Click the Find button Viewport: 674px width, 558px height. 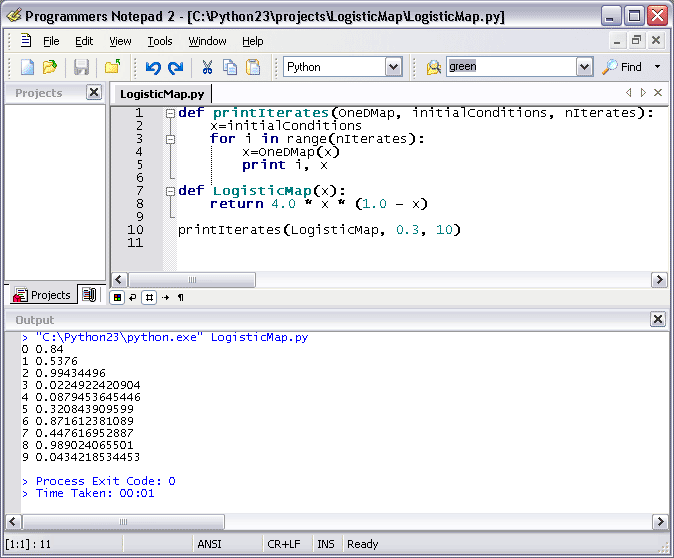[x=622, y=67]
